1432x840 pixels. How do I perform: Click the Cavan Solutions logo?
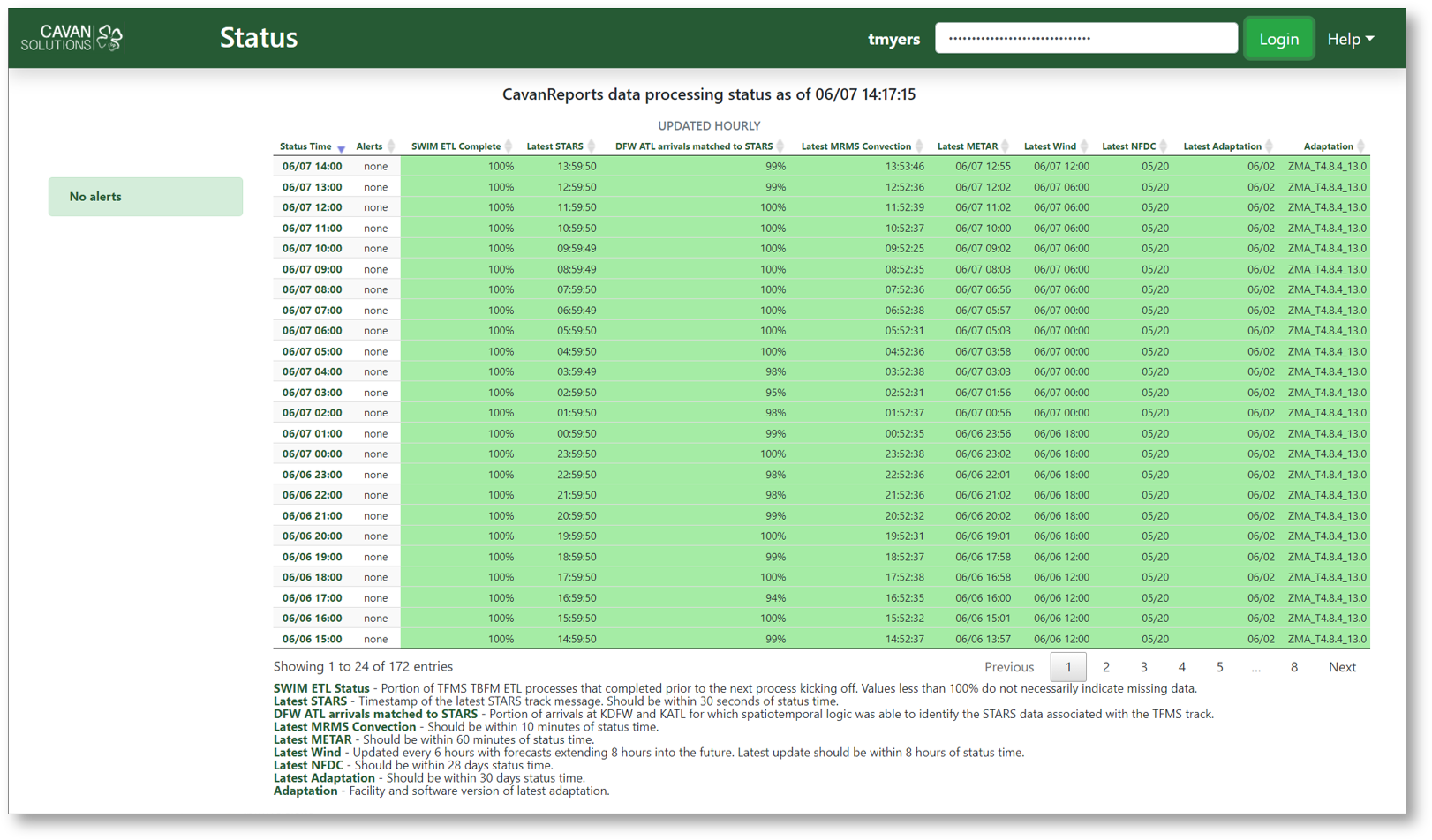click(72, 38)
